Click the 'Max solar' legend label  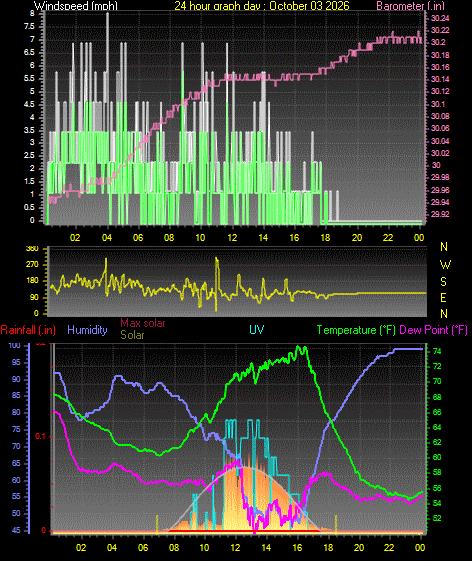tap(142, 323)
